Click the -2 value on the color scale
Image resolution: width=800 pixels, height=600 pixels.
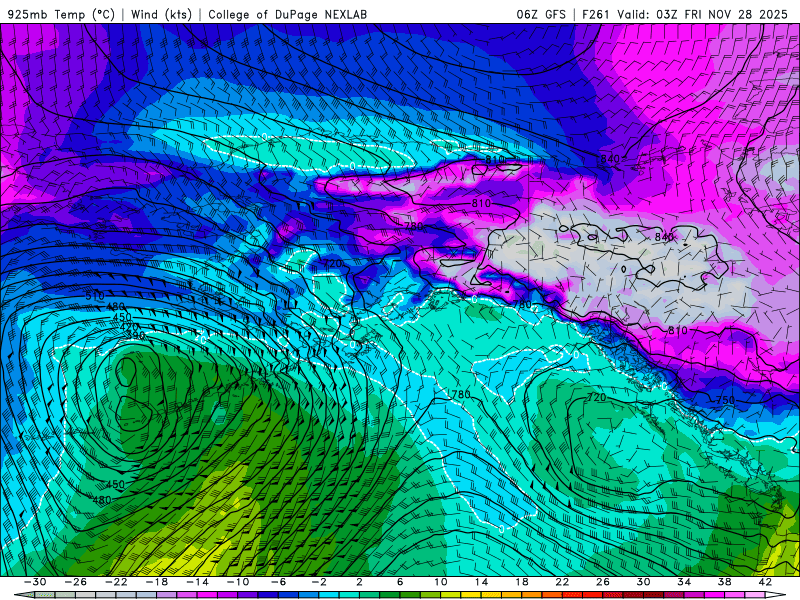[319, 582]
